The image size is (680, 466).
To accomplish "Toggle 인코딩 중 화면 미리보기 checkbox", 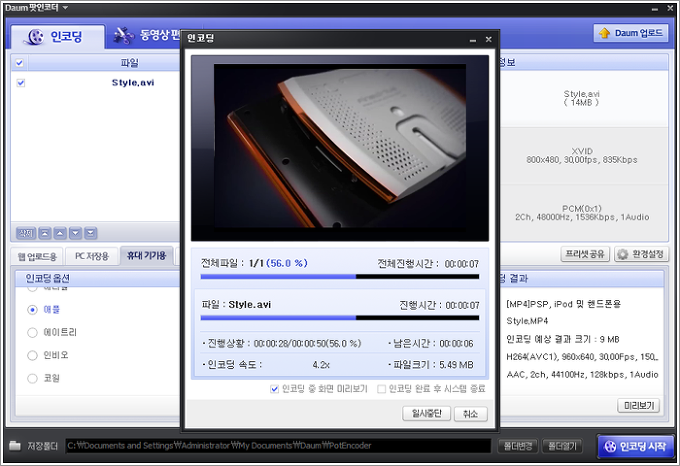I will (274, 389).
